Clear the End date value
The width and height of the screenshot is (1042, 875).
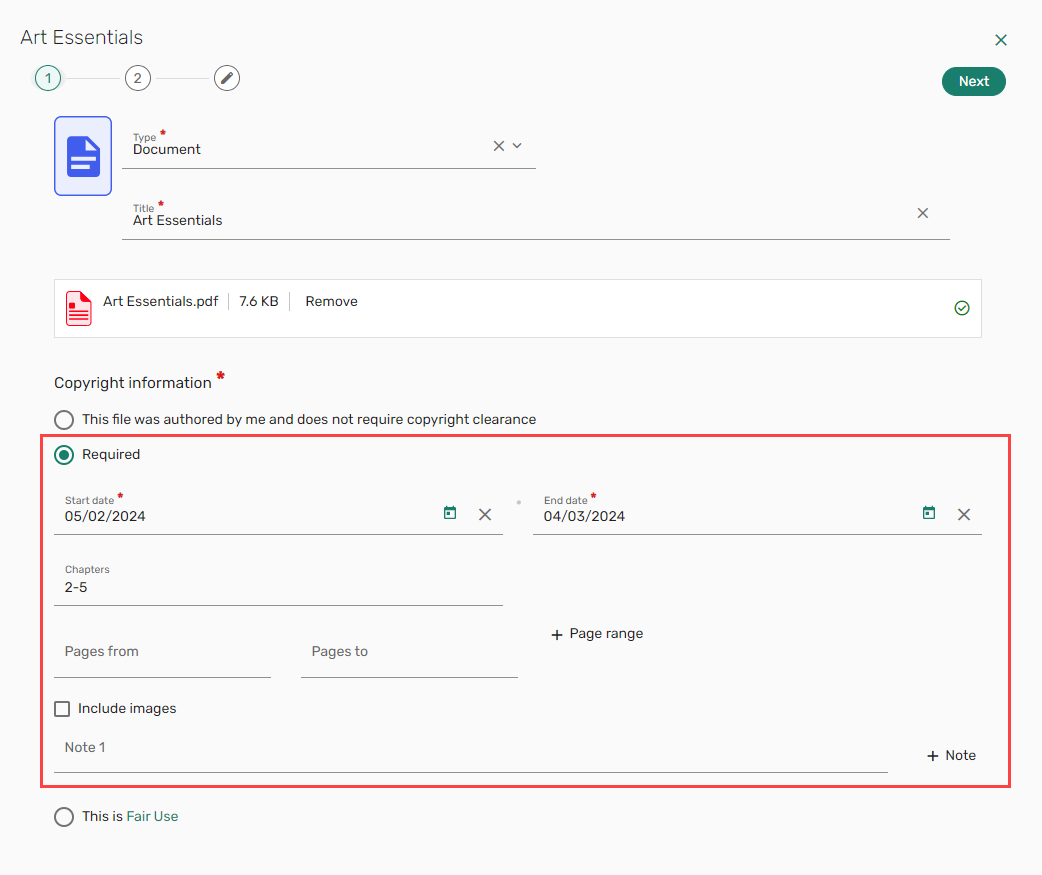pos(964,514)
